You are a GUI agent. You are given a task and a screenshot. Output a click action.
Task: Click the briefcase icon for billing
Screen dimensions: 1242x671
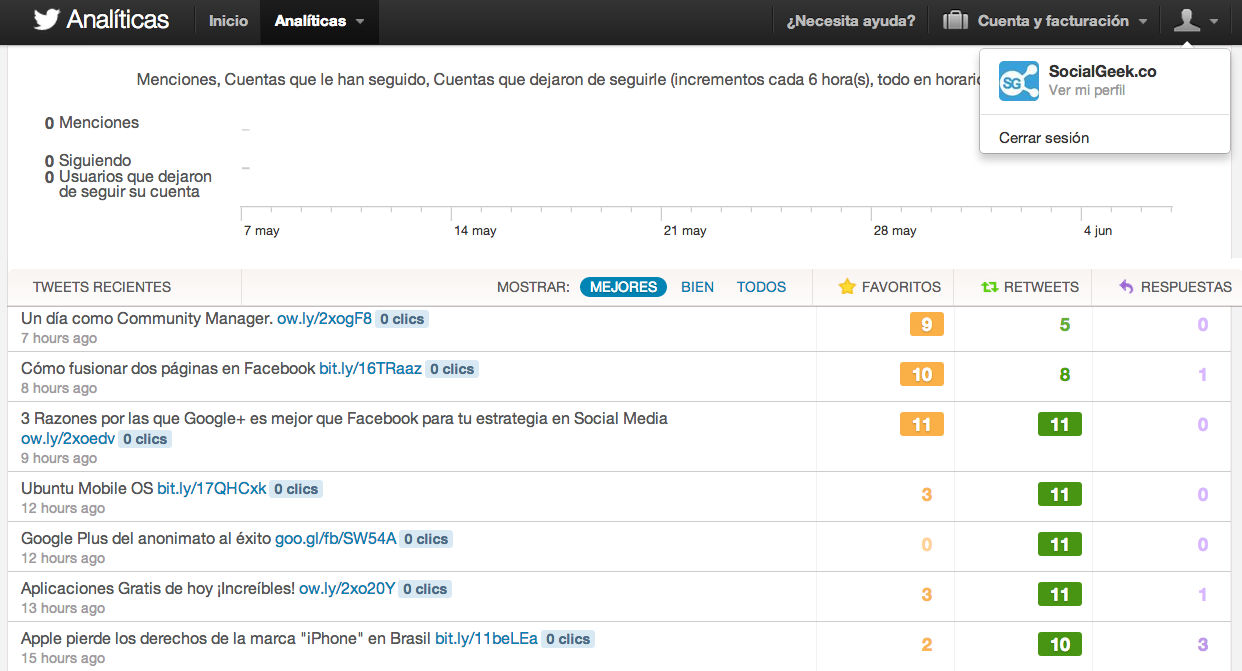pyautogui.click(x=955, y=21)
